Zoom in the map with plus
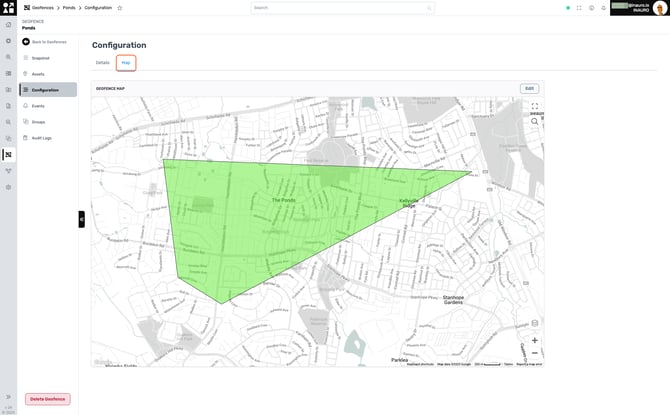Image resolution: width=670 pixels, height=415 pixels. pos(535,340)
